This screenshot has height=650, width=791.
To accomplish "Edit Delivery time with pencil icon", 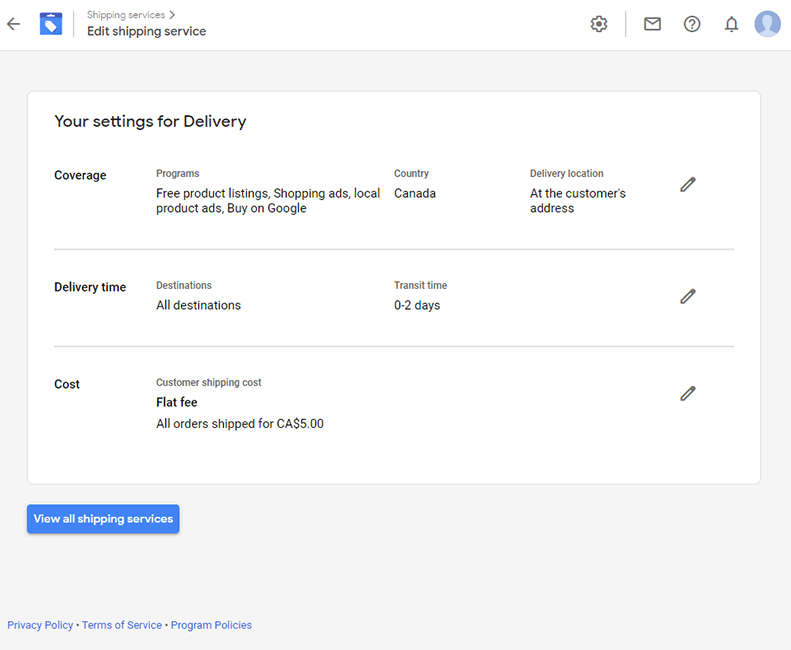I will click(x=688, y=296).
